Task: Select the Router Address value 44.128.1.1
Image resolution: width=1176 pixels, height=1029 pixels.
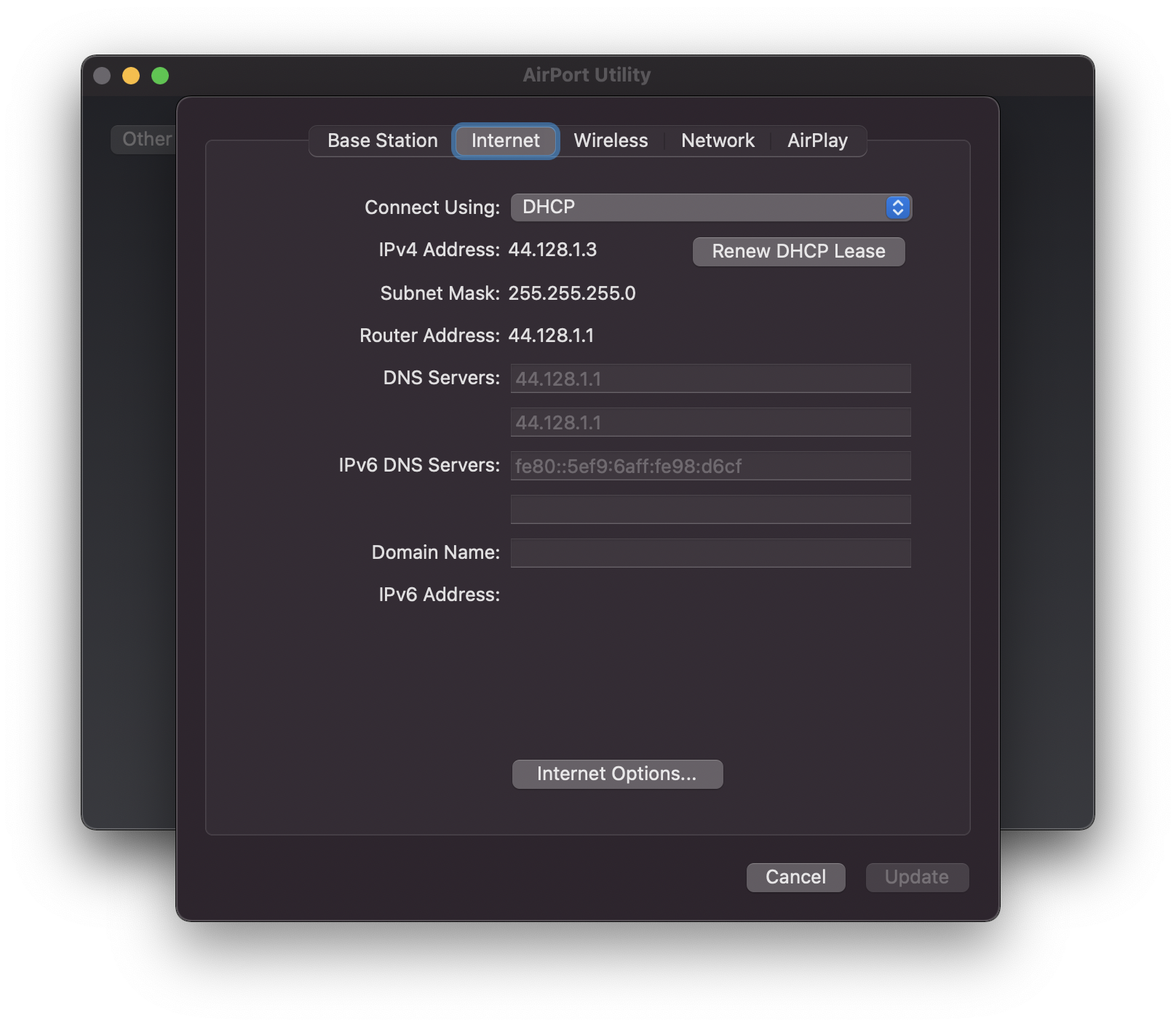Action: pos(551,335)
